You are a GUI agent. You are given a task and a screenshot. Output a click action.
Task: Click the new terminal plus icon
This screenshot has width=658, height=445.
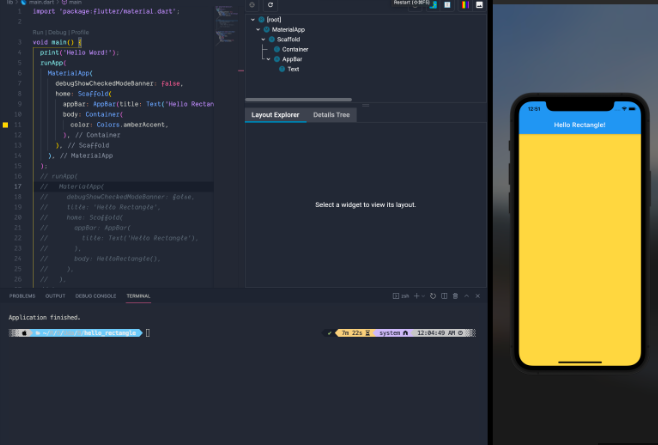(x=416, y=296)
